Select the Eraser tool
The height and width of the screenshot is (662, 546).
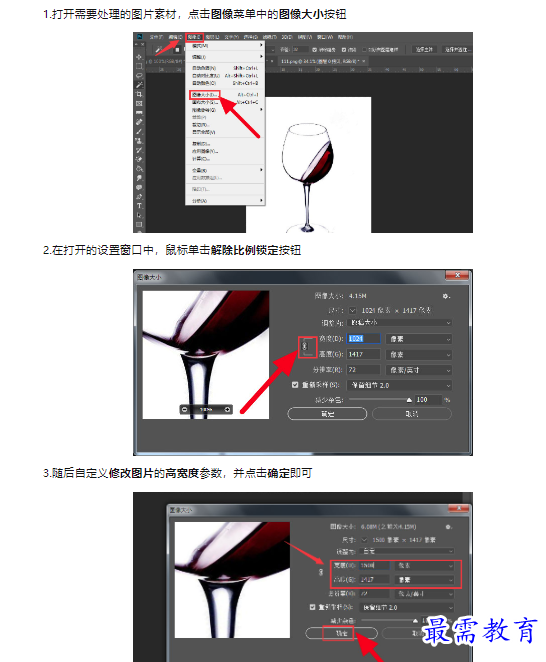click(139, 159)
